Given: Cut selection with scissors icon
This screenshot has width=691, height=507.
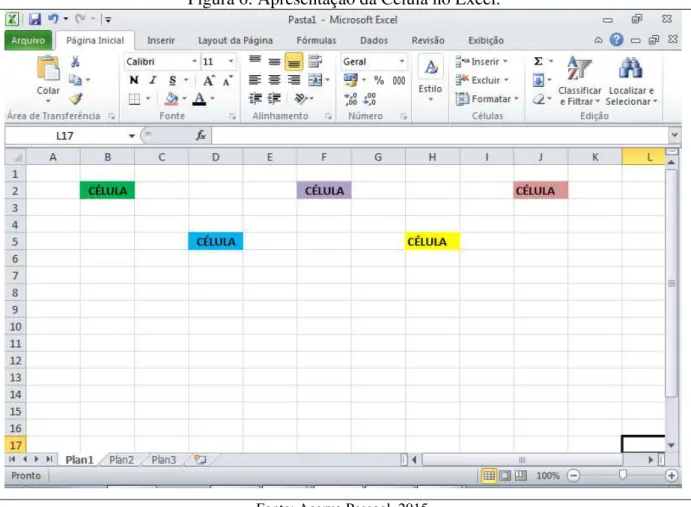Looking at the screenshot, I should pos(75,62).
